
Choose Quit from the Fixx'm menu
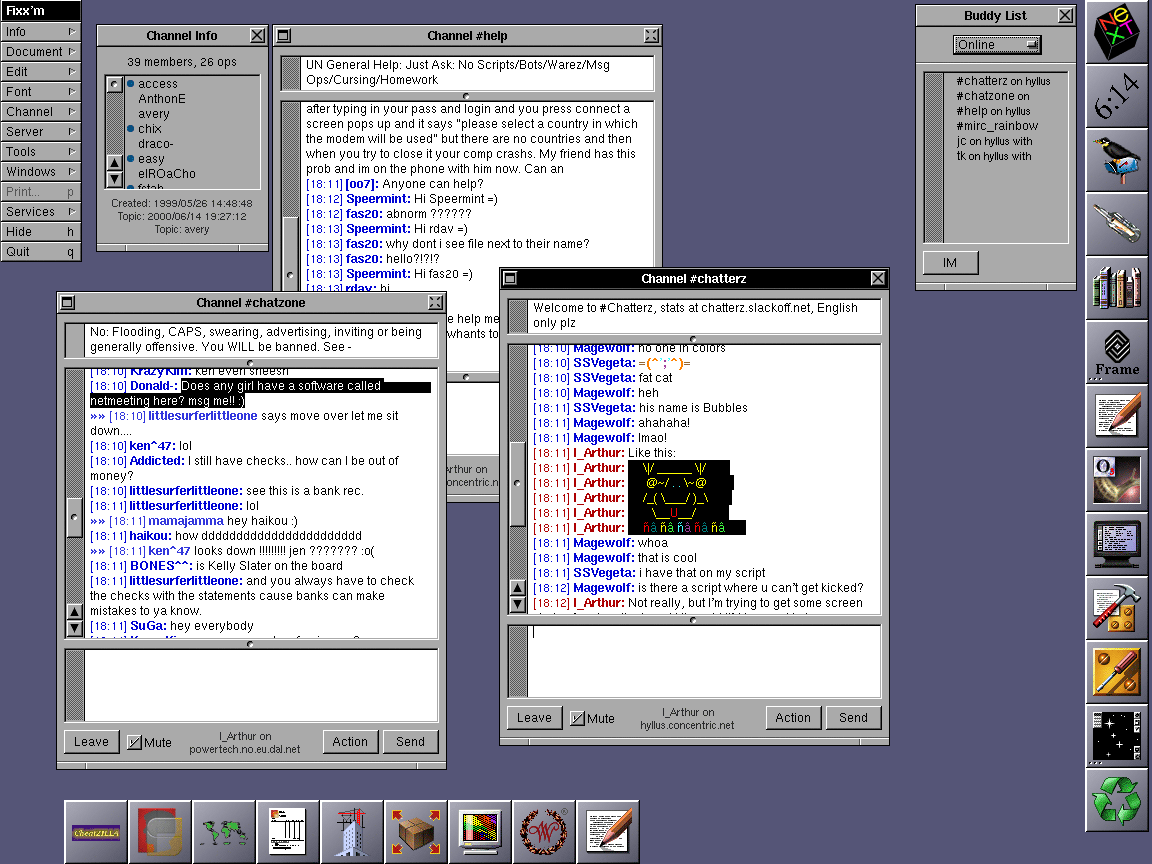(40, 251)
